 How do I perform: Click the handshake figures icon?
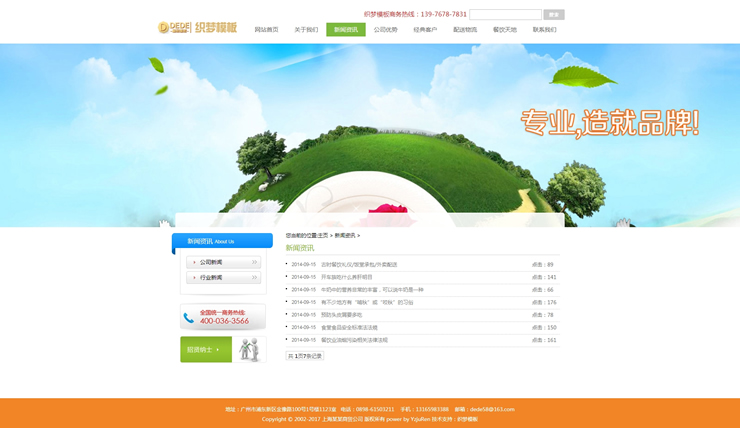(249, 349)
